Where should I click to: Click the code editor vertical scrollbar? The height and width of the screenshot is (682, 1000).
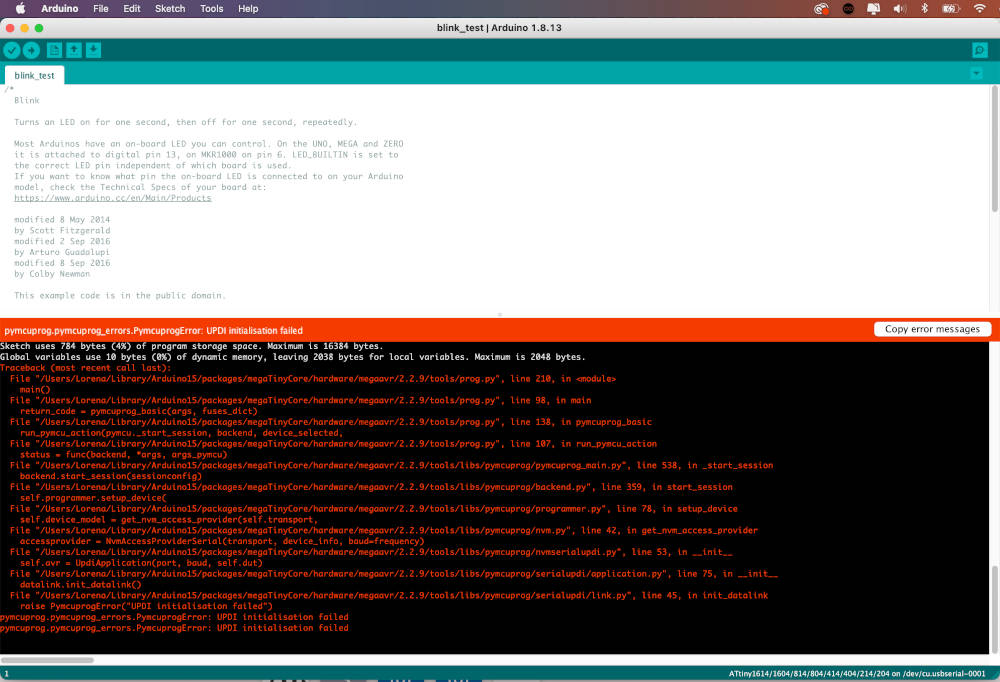pyautogui.click(x=994, y=149)
